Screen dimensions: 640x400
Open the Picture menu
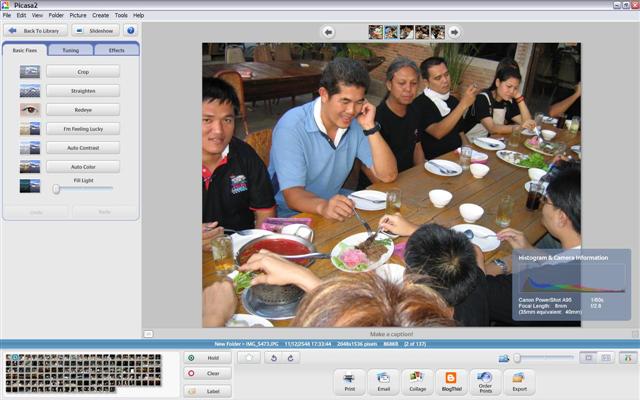tap(78, 15)
